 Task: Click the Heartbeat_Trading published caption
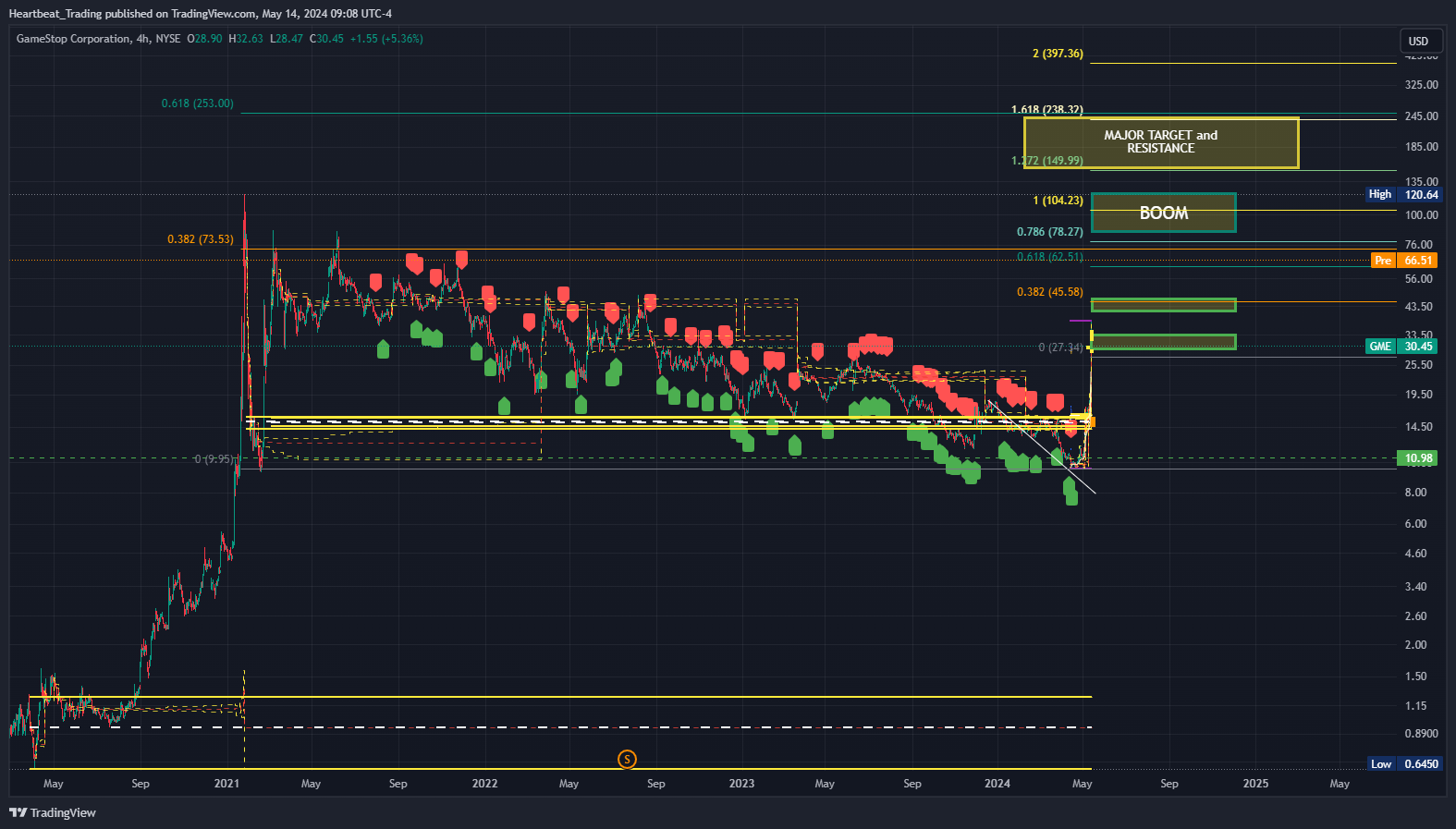pos(200,14)
